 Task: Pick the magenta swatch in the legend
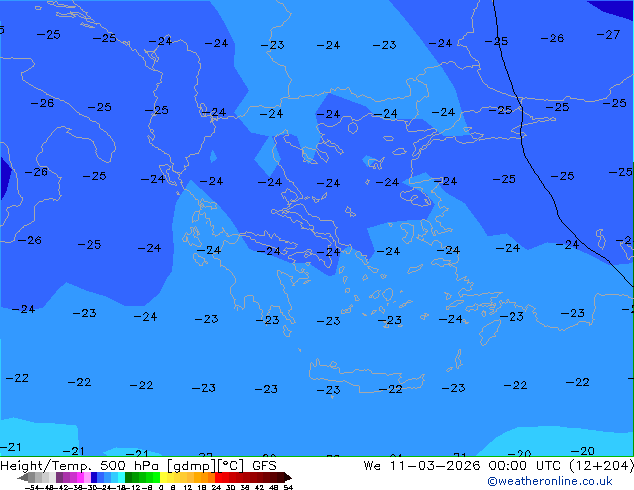80,477
